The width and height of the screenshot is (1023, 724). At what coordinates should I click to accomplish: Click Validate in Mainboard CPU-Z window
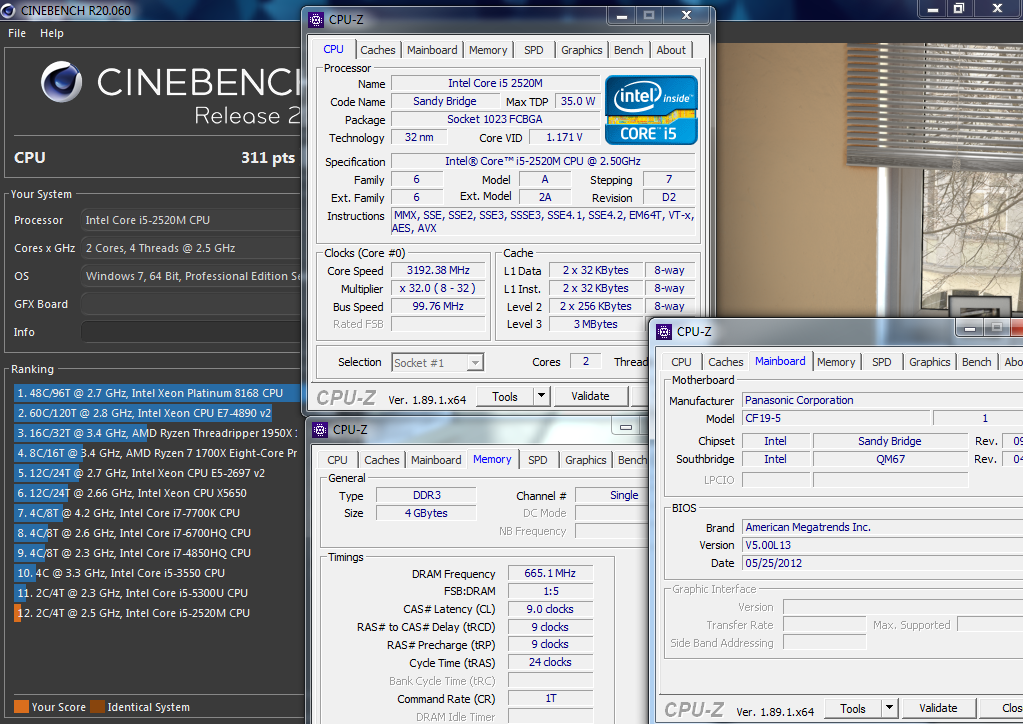[938, 708]
